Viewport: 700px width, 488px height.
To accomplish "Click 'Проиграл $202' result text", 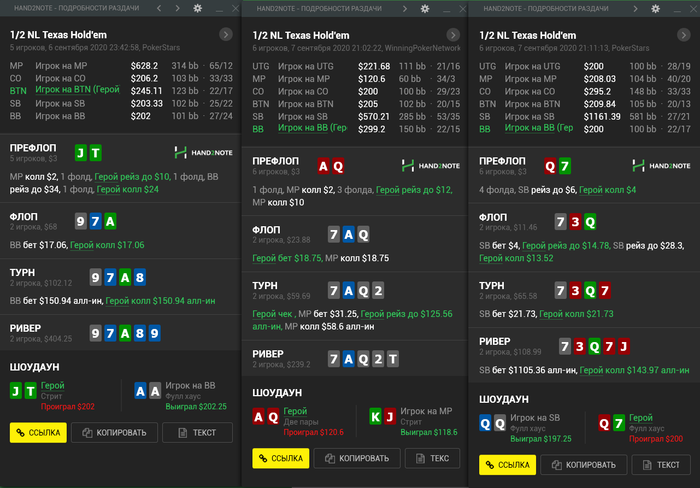I will (67, 407).
